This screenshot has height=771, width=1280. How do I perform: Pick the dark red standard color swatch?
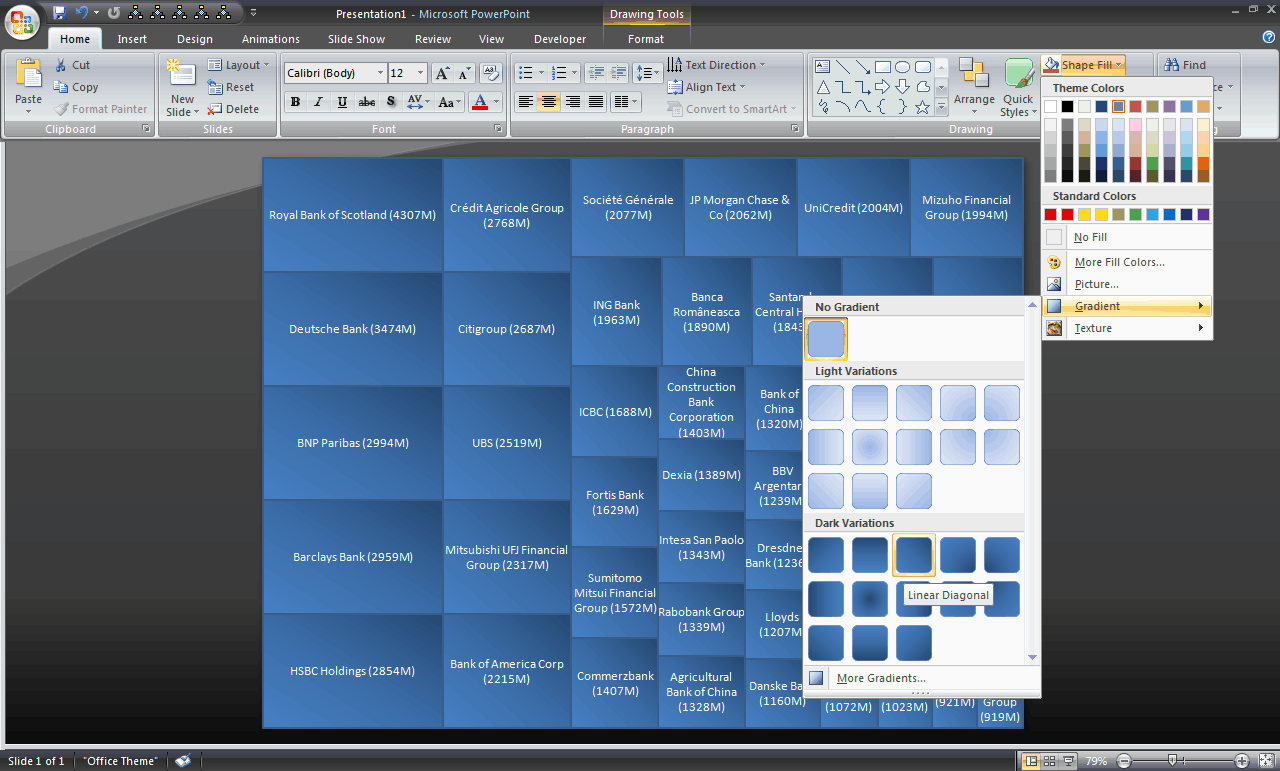[1049, 214]
